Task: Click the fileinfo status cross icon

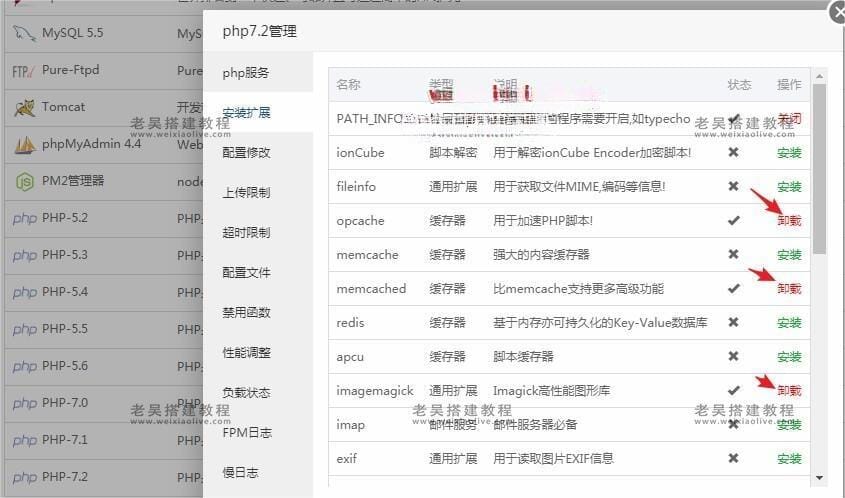Action: 733,186
